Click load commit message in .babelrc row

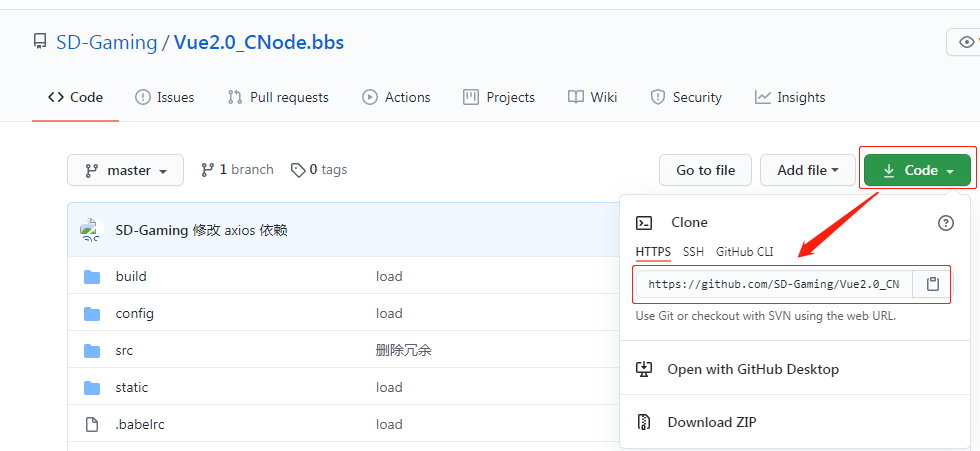[389, 425]
